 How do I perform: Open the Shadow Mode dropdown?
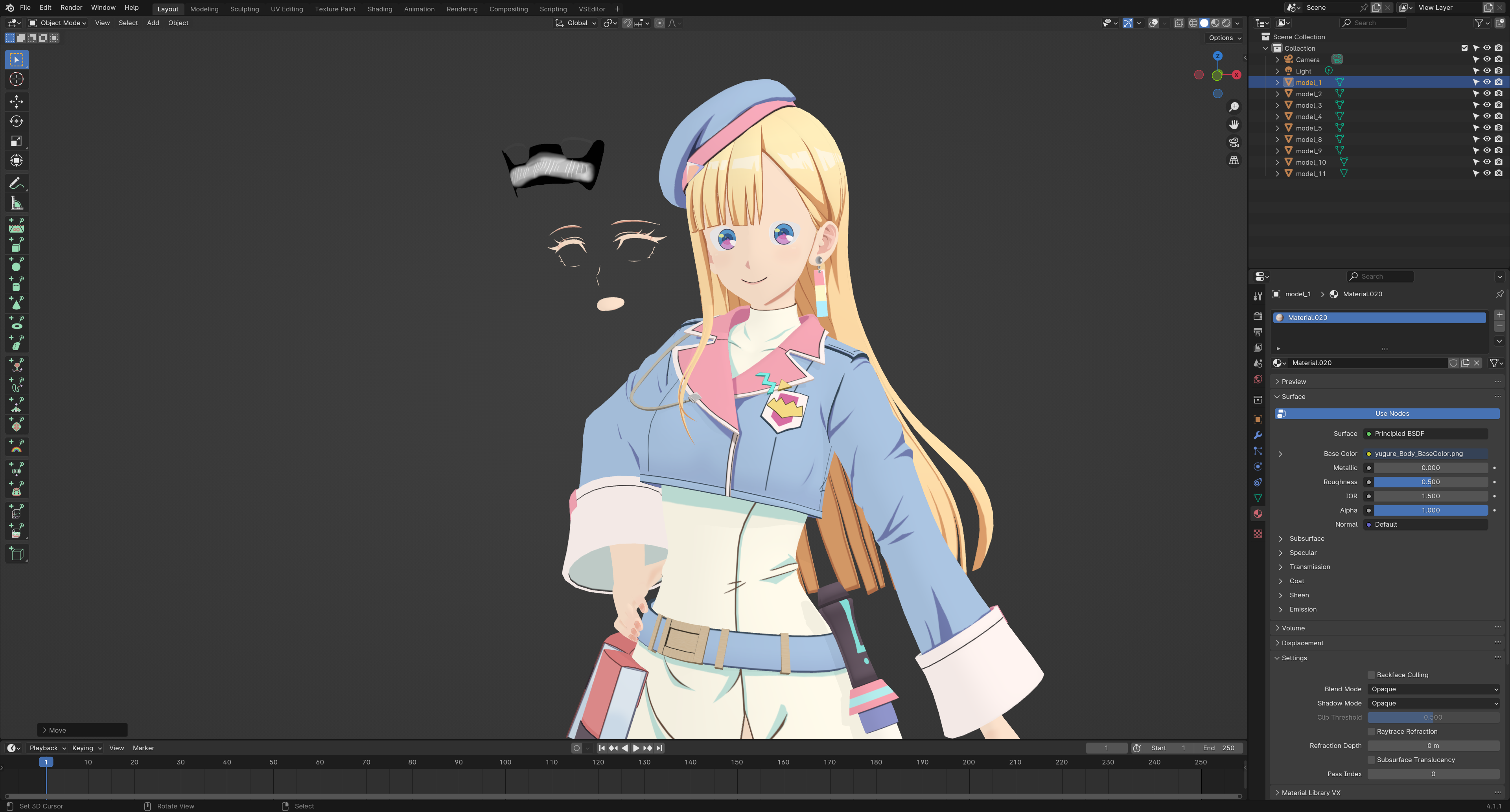[1434, 704]
